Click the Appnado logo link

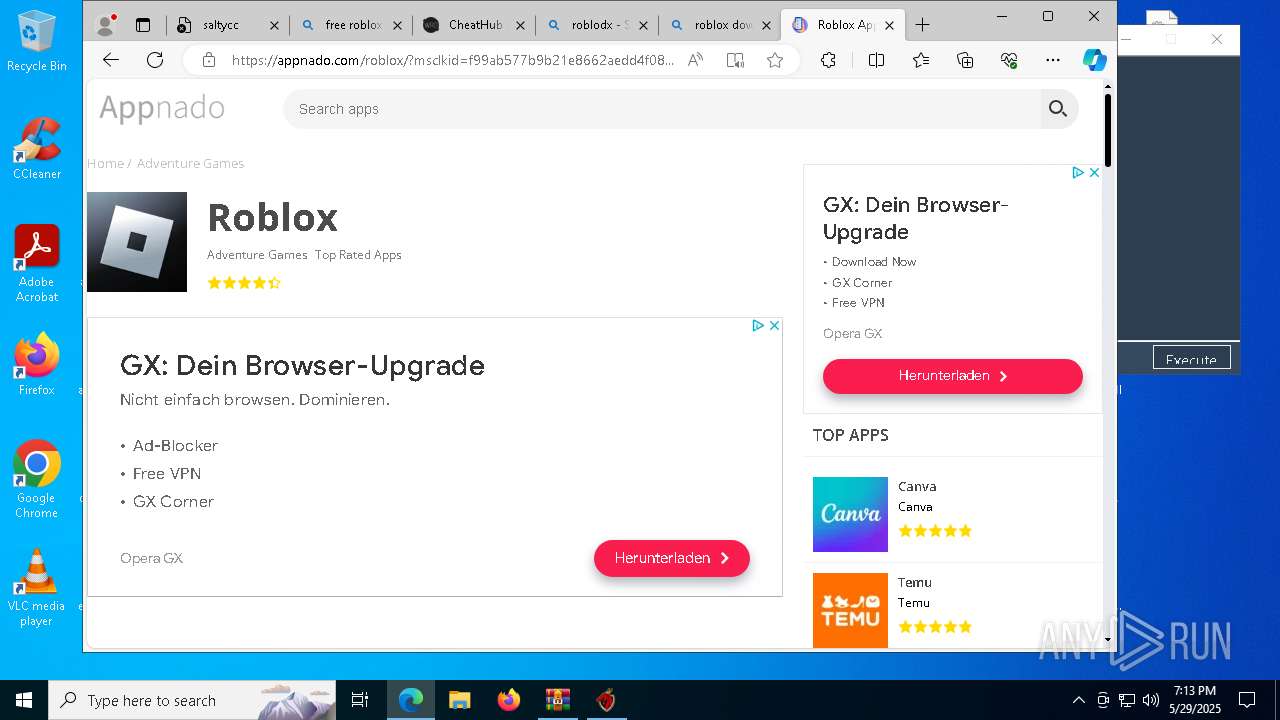point(162,108)
